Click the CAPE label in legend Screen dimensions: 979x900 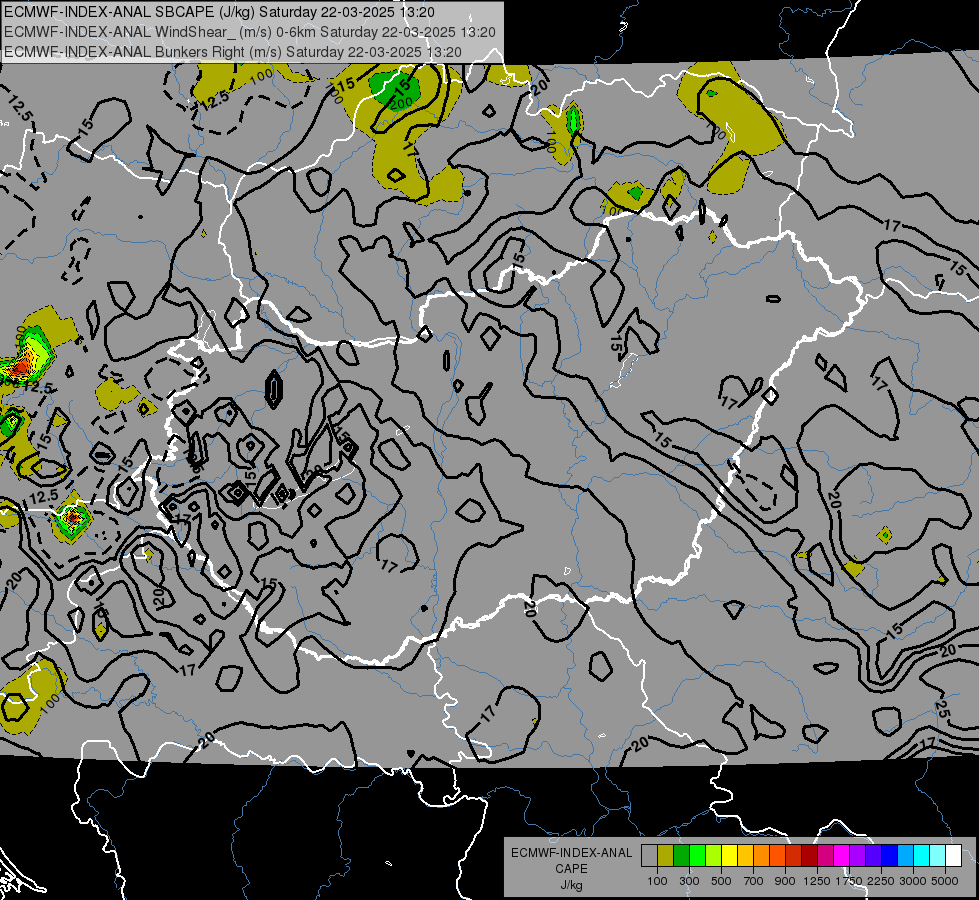571,869
